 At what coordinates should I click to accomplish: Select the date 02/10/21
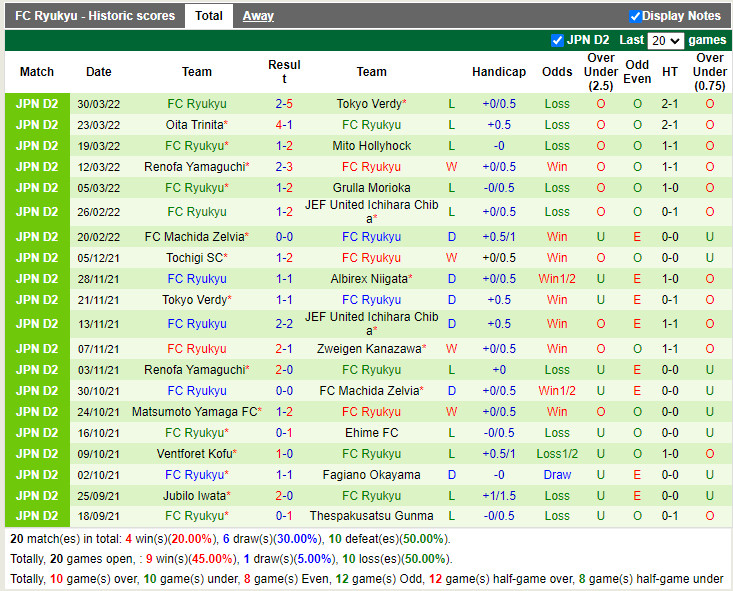pos(99,475)
